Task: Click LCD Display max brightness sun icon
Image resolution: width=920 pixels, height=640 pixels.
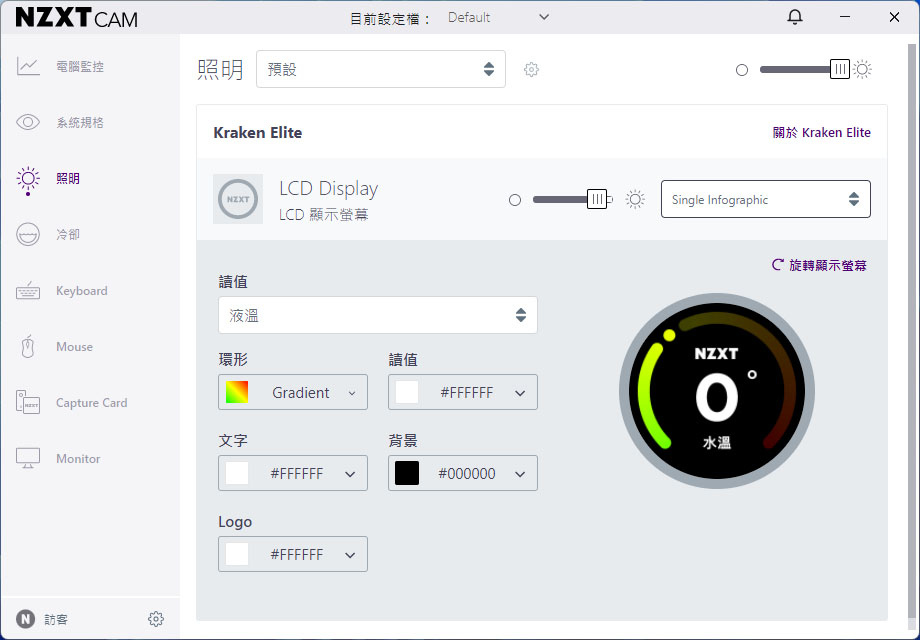Action: click(635, 199)
